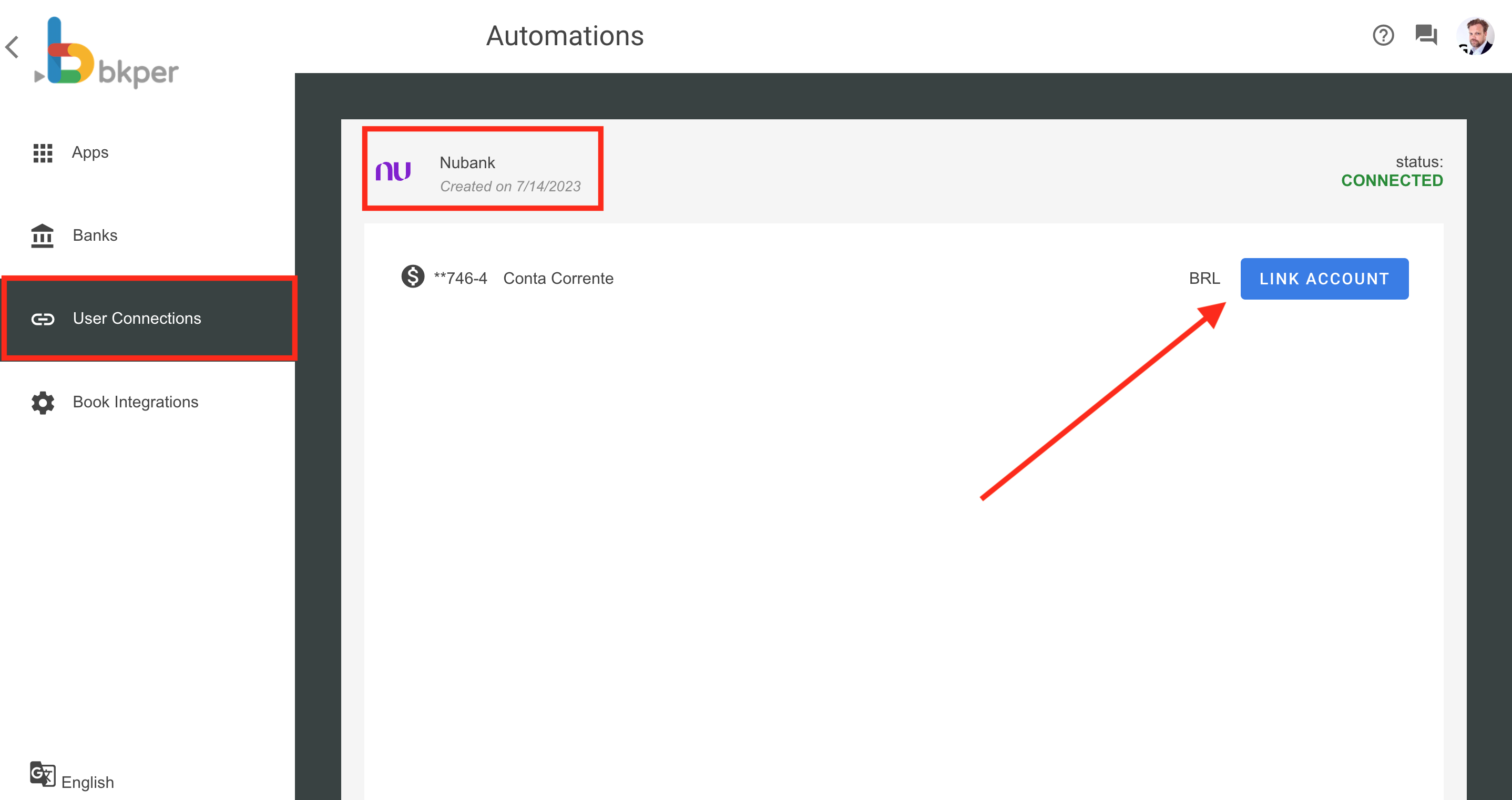Viewport: 1512px width, 800px height.
Task: Expand the Nubank connection header
Action: [x=482, y=168]
